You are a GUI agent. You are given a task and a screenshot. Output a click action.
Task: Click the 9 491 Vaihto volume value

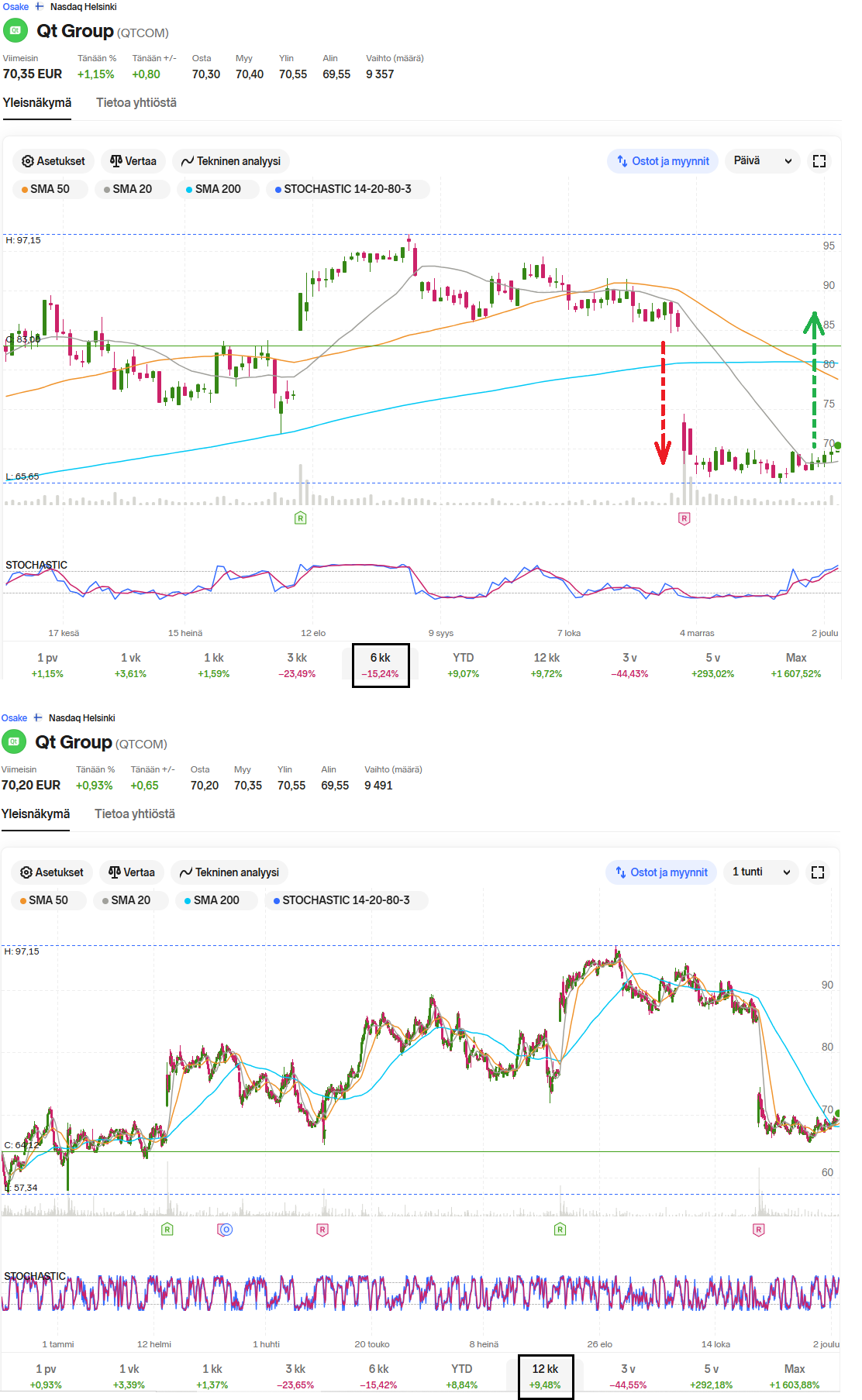coord(378,786)
